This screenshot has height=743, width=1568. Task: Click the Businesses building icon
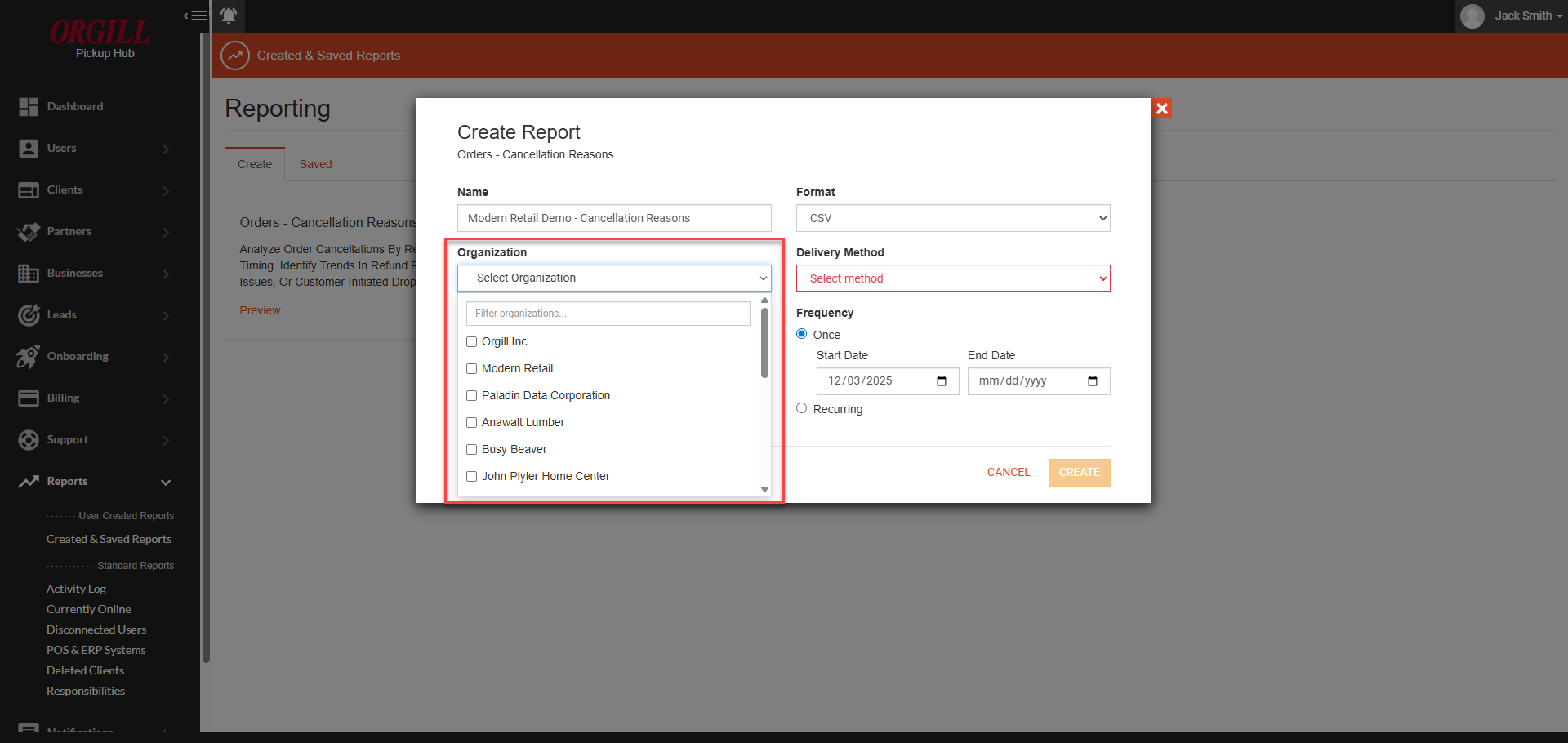pyautogui.click(x=29, y=274)
